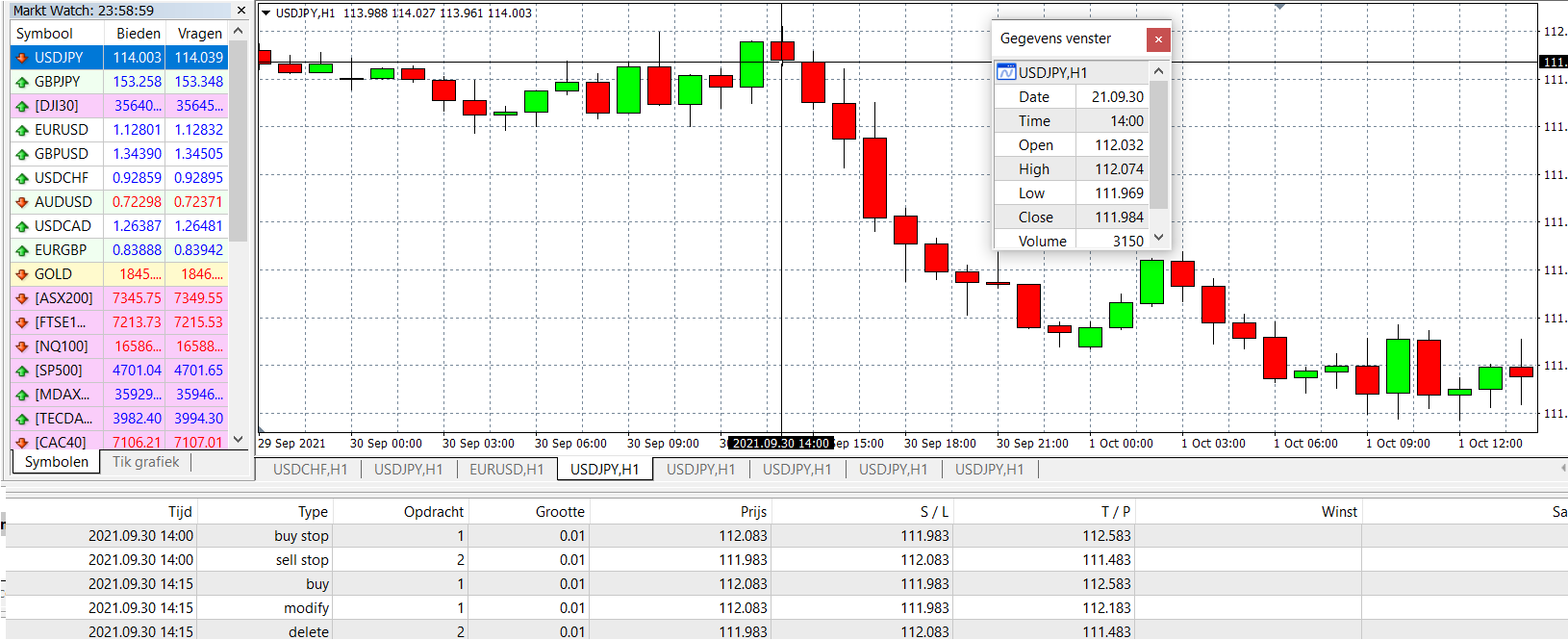Click the High value 112.074
The height and width of the screenshot is (640, 1568).
(1119, 169)
